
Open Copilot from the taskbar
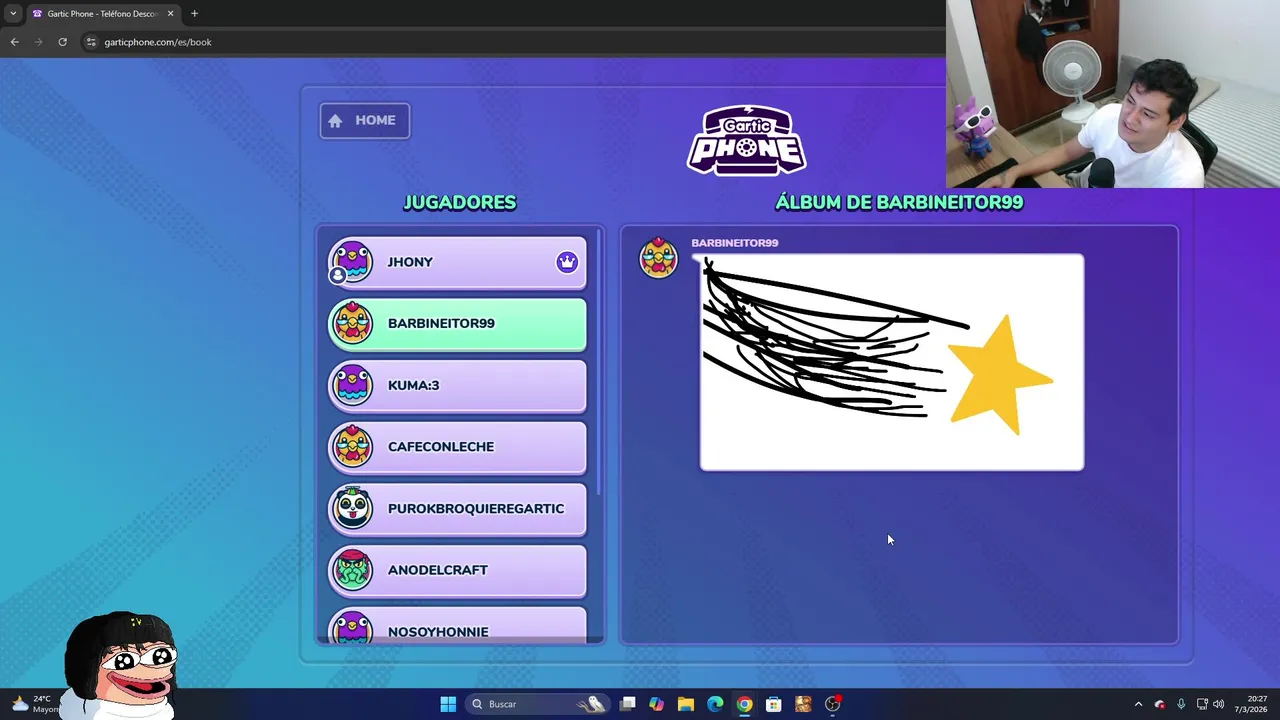[656, 704]
